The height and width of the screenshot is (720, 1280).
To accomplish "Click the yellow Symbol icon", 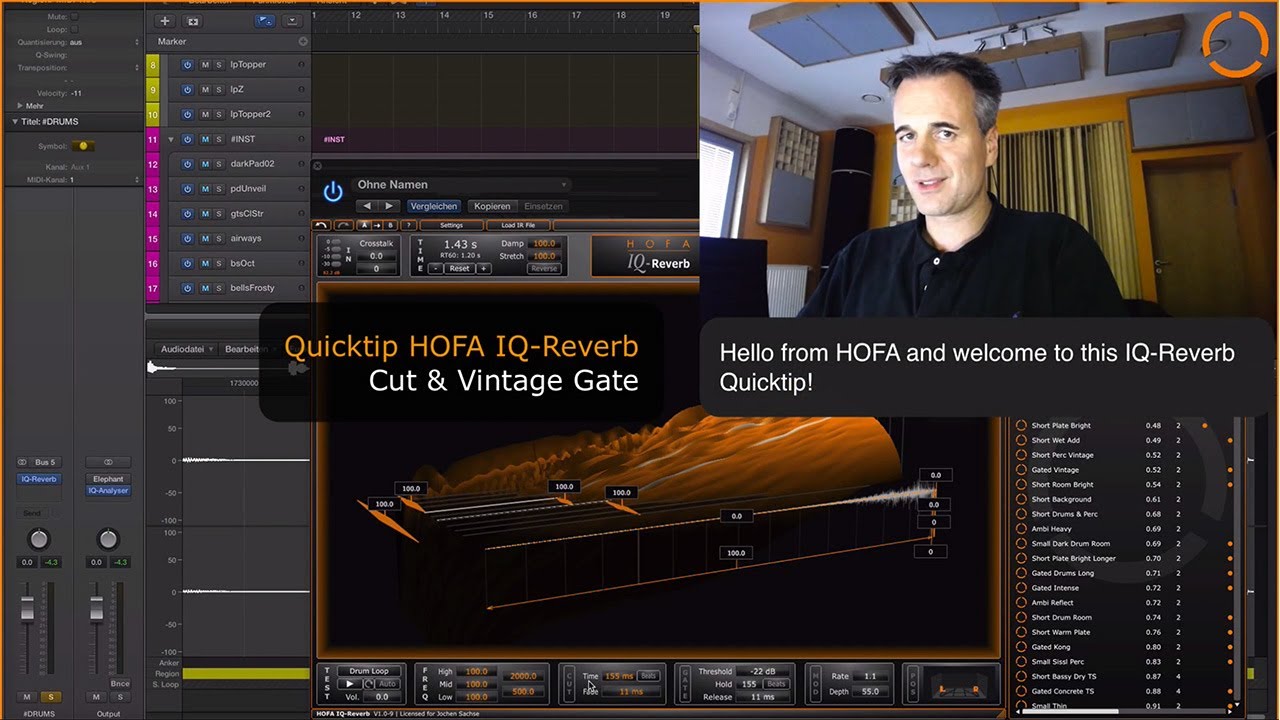I will click(x=83, y=146).
